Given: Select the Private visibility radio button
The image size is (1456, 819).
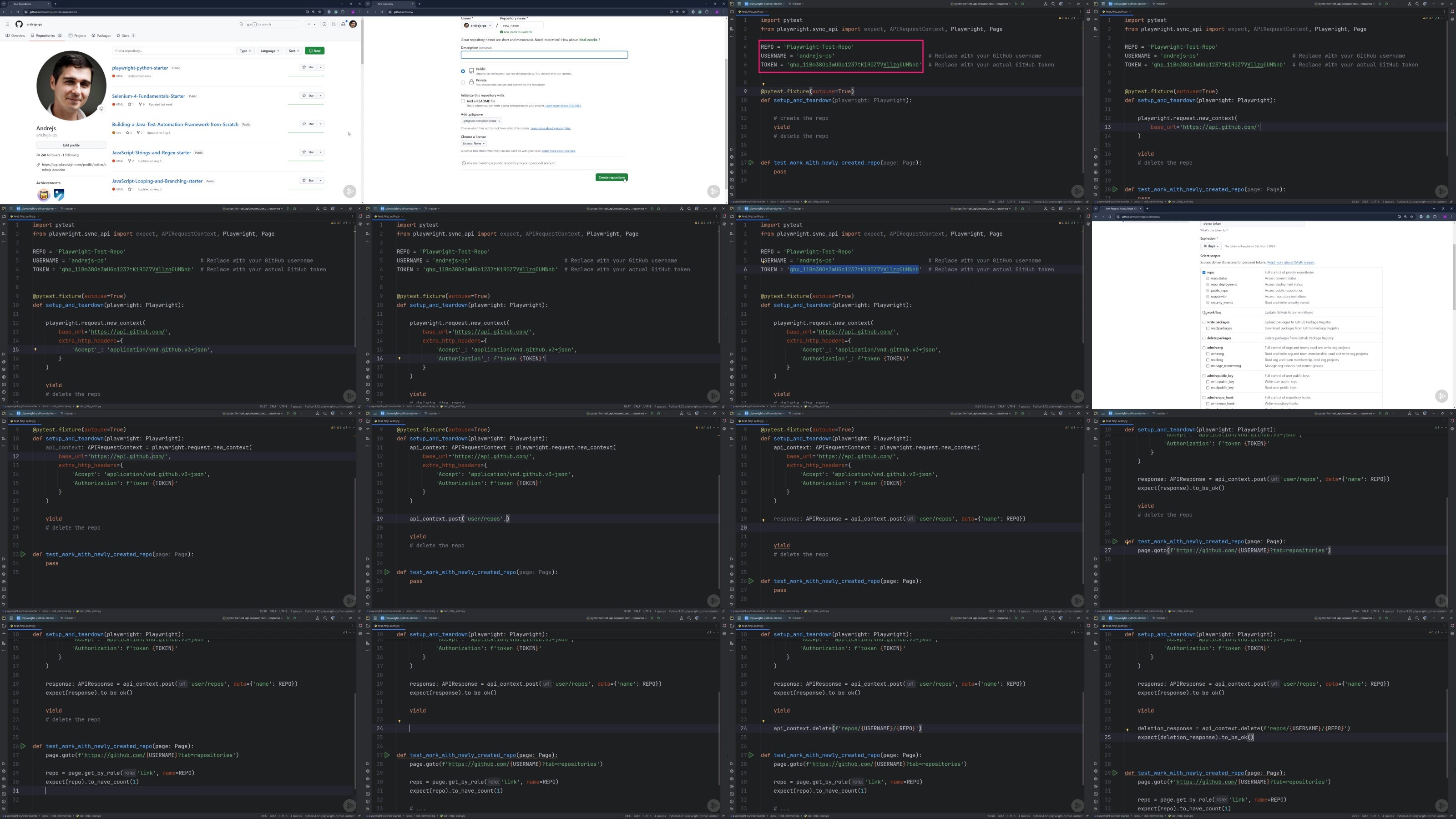Looking at the screenshot, I should pos(463,82).
